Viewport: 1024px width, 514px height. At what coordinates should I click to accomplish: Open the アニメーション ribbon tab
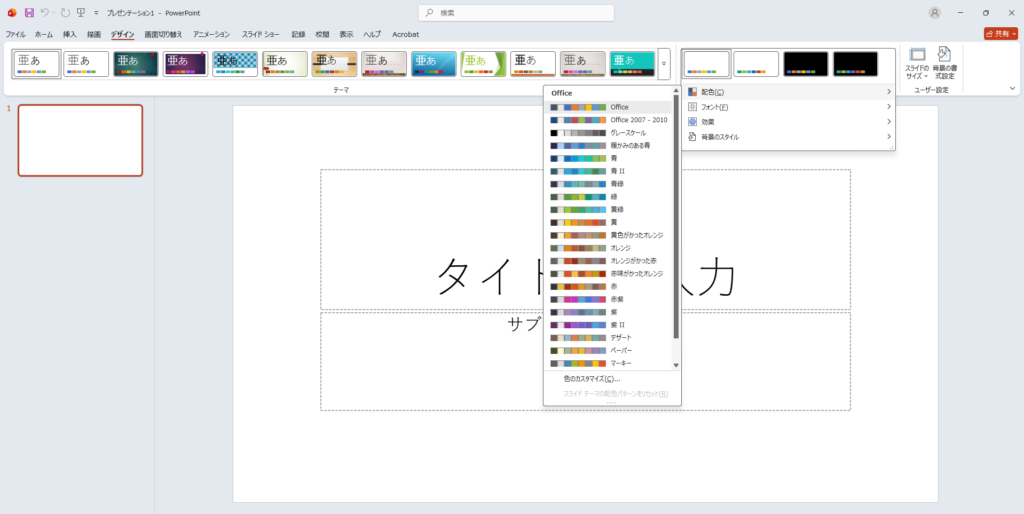click(x=211, y=34)
